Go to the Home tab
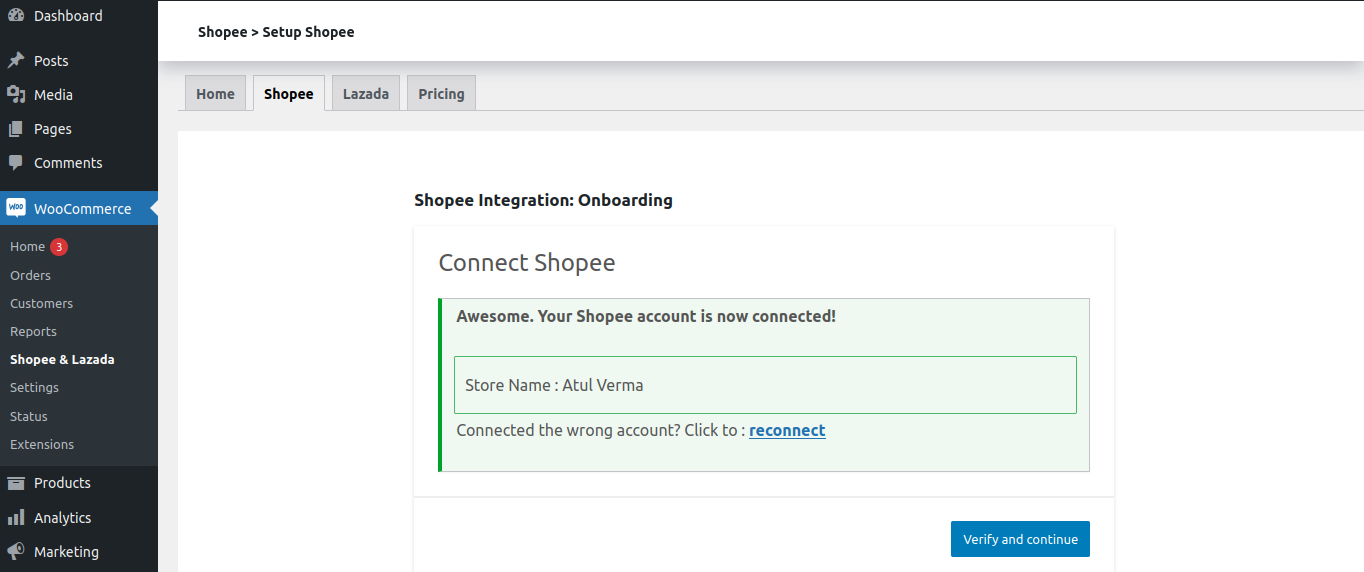1364x572 pixels. pyautogui.click(x=215, y=93)
